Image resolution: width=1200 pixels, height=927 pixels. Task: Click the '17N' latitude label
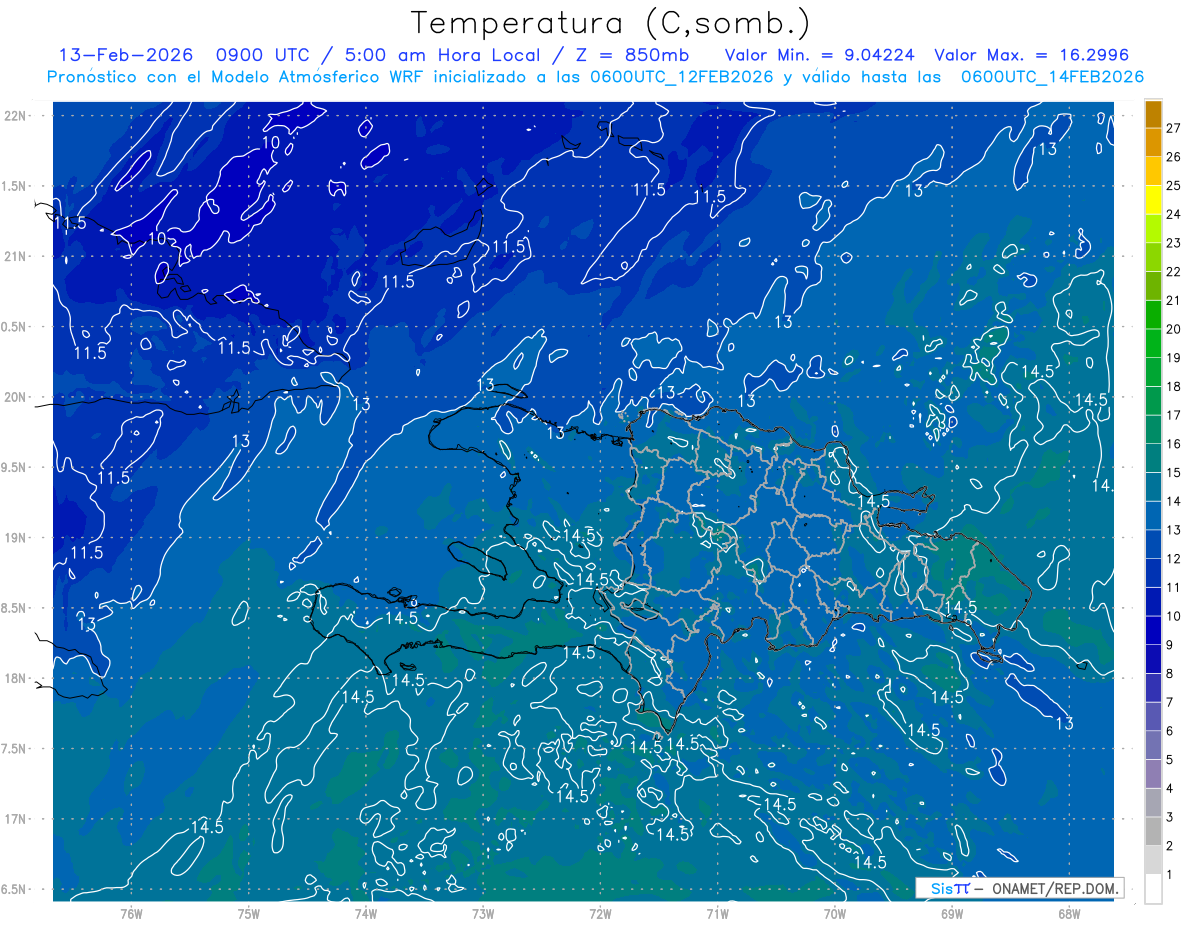[16, 819]
